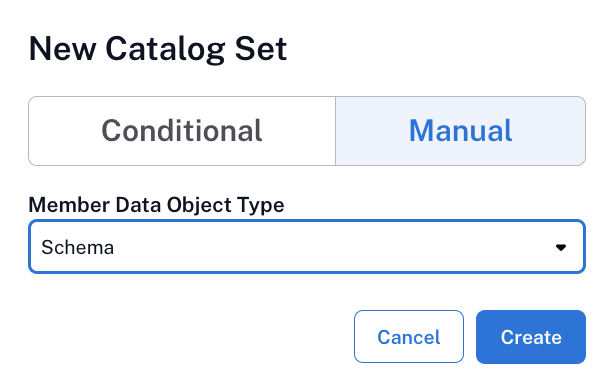Click the dropdown caret arrow icon

561,247
